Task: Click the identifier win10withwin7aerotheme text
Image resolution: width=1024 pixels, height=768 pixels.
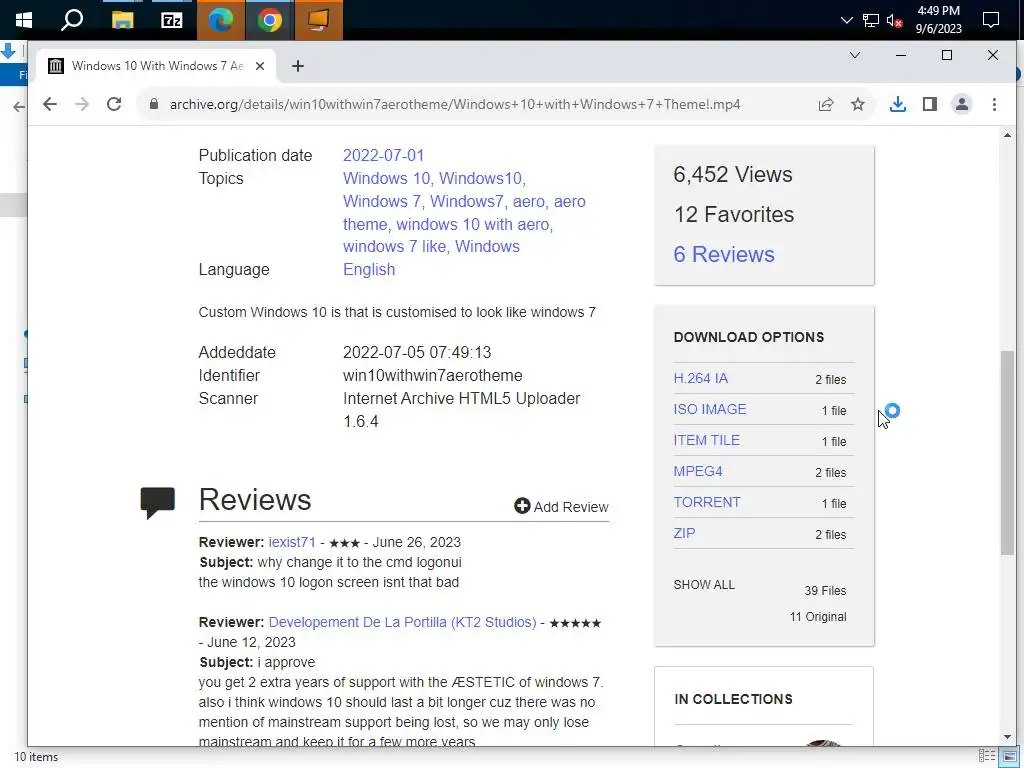Action: 432,376
